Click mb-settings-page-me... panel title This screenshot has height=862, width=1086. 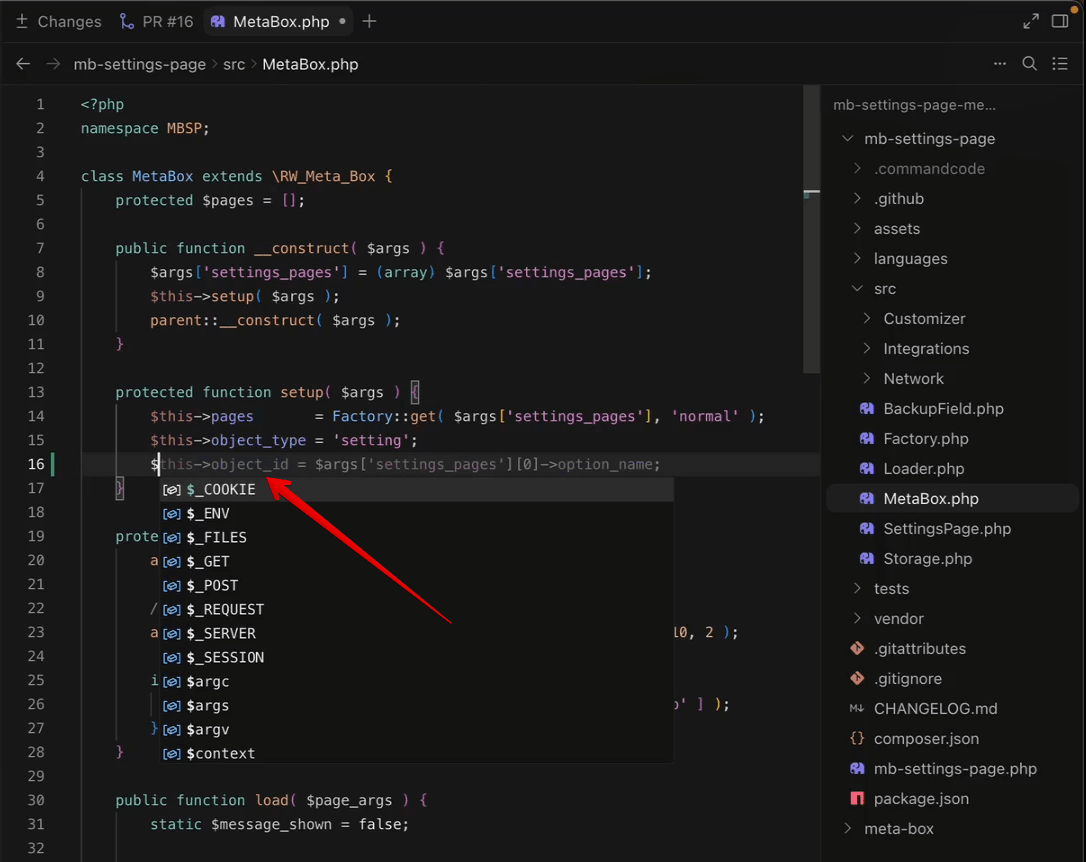(x=914, y=105)
